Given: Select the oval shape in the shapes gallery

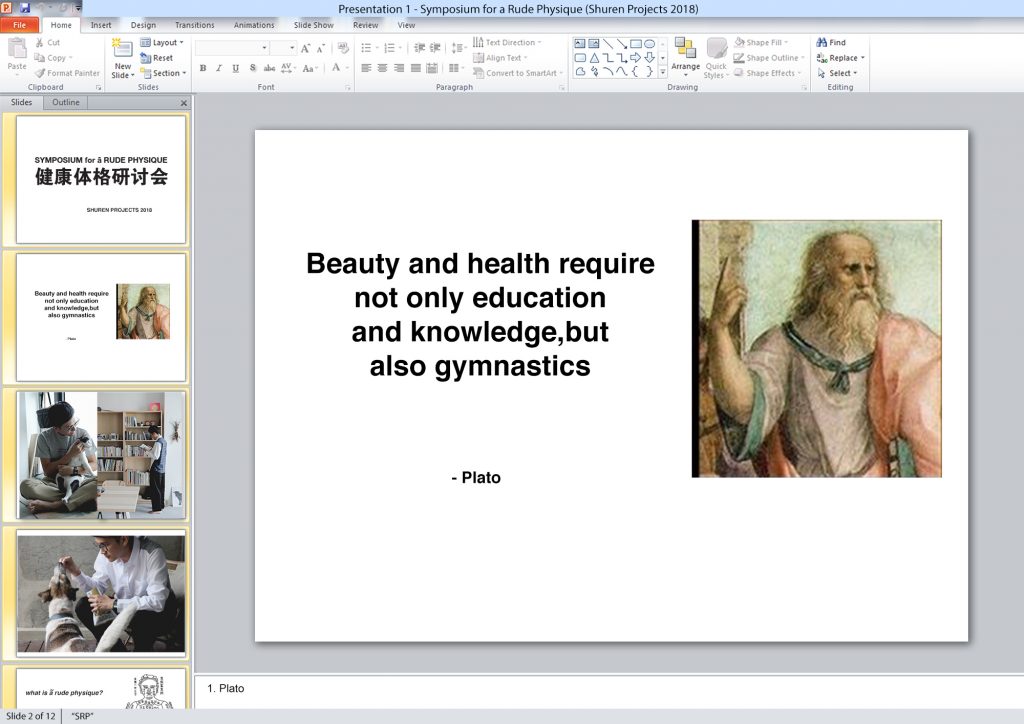Looking at the screenshot, I should (649, 44).
